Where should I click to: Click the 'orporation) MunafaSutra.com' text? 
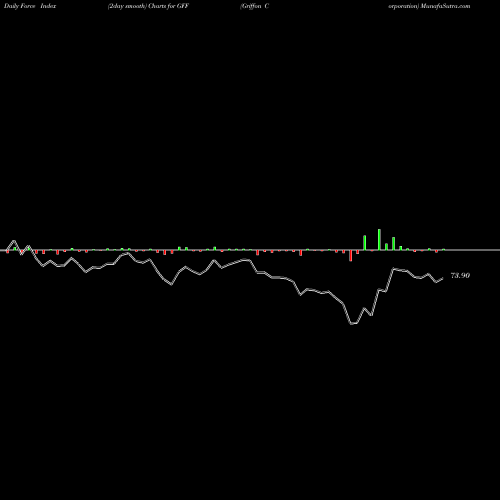point(429,6)
